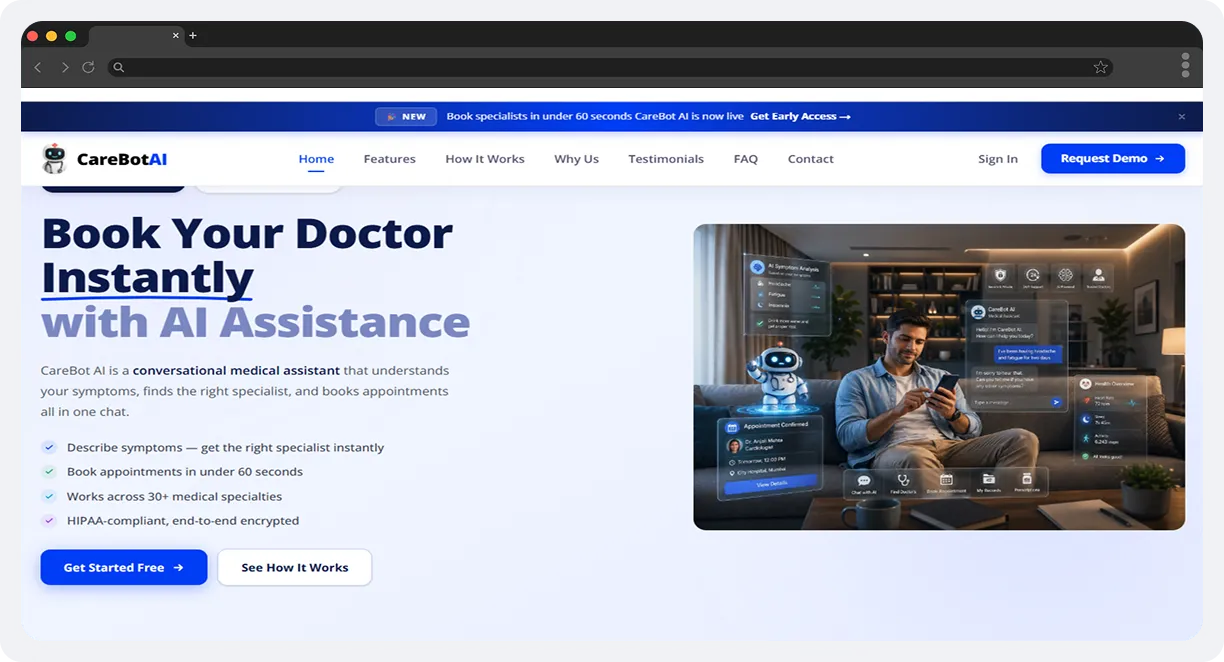Open the Contact navigation item

[810, 159]
